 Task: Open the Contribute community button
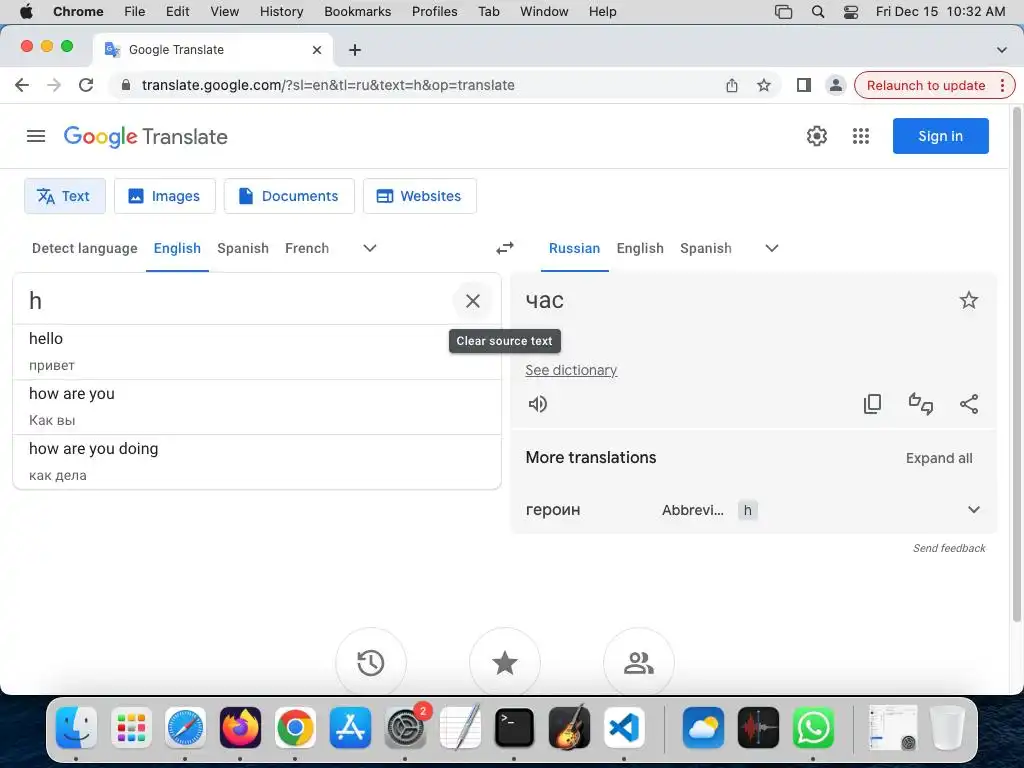coord(639,663)
